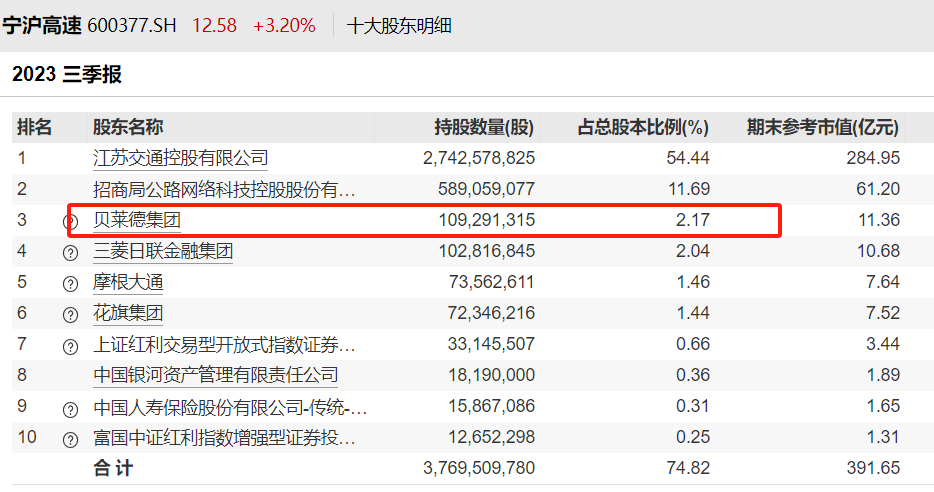This screenshot has width=934, height=492.
Task: Open 中国银河资产管理有限责任公司 link
Action: pos(216,375)
